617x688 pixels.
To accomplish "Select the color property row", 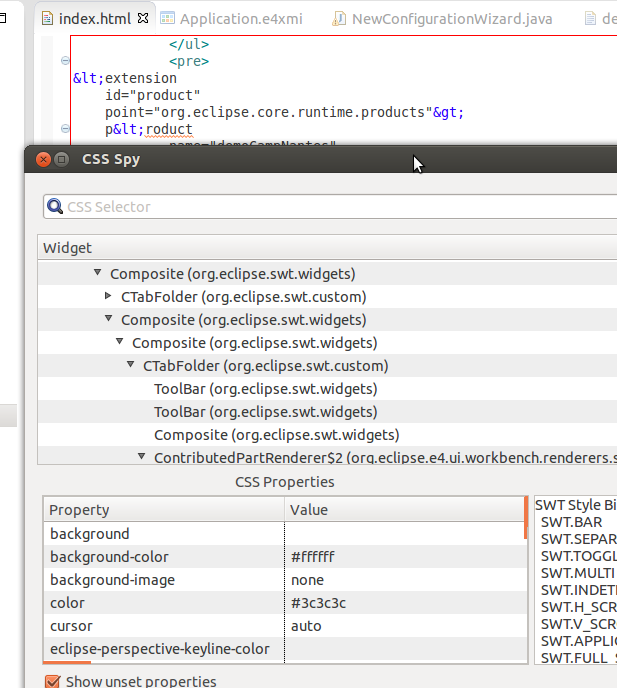I will coord(284,603).
